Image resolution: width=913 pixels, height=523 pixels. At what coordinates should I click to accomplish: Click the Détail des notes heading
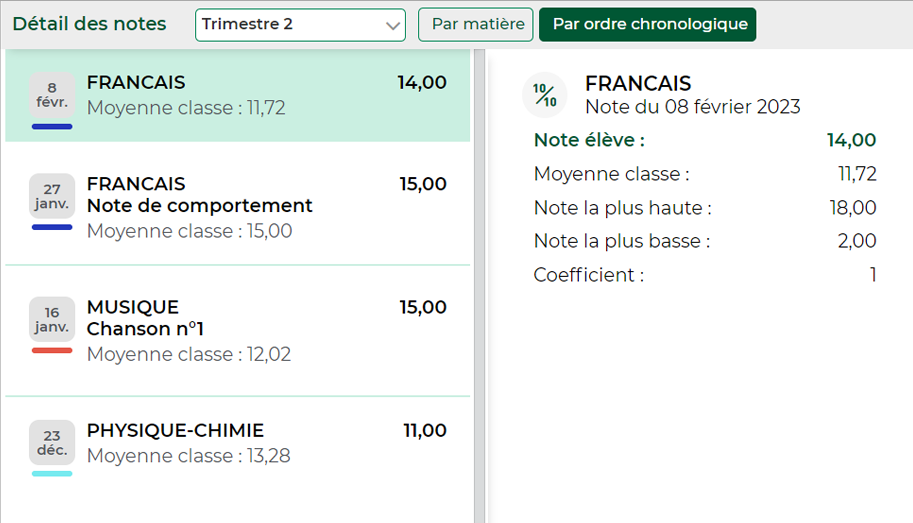(x=89, y=24)
